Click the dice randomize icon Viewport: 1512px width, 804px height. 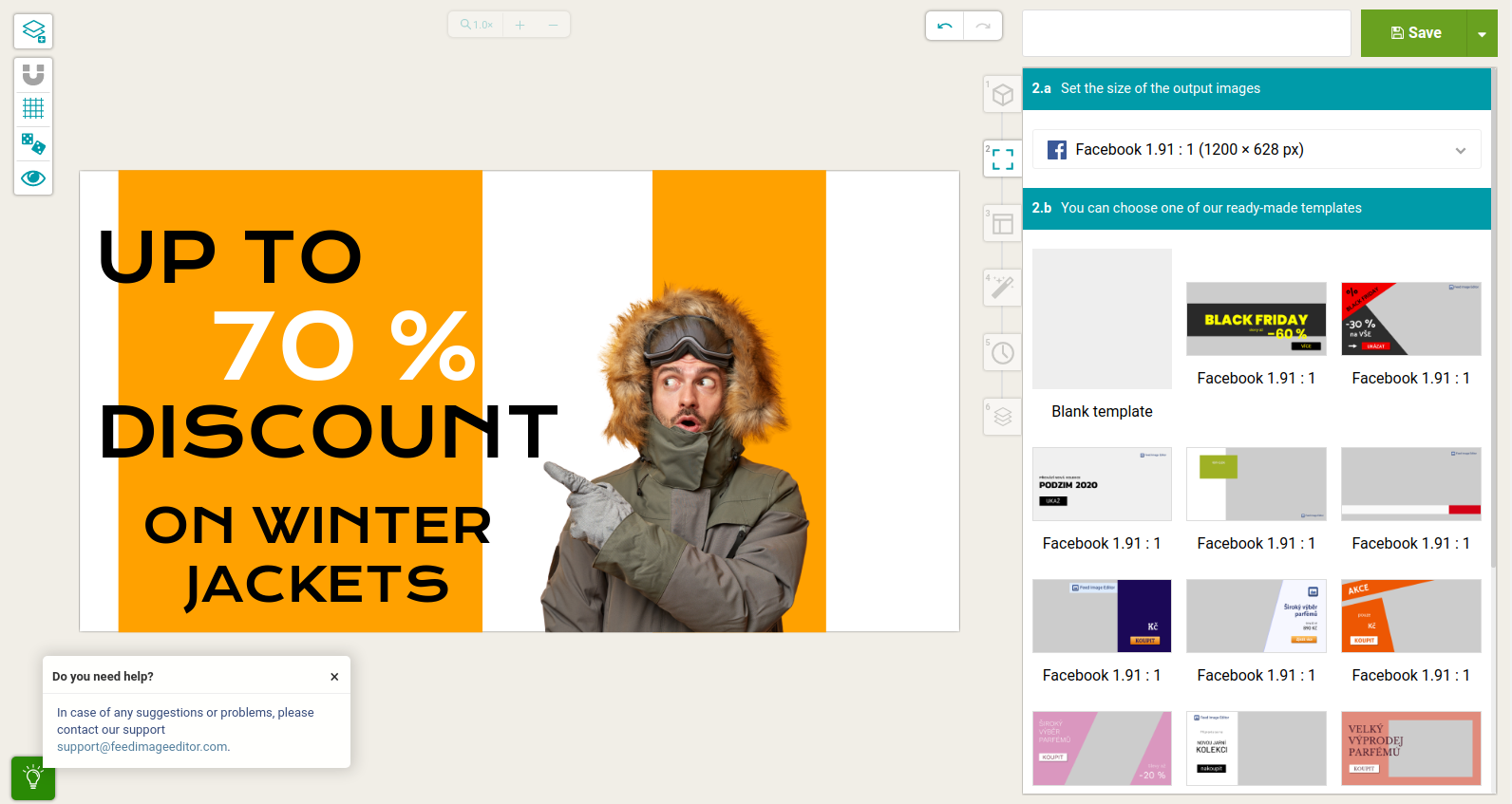pyautogui.click(x=33, y=143)
